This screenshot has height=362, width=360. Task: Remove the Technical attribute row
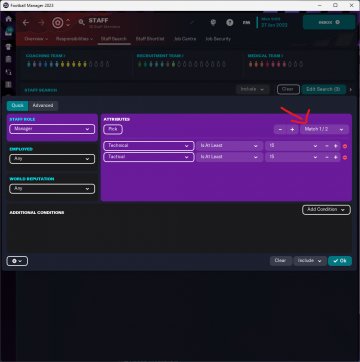click(x=345, y=146)
